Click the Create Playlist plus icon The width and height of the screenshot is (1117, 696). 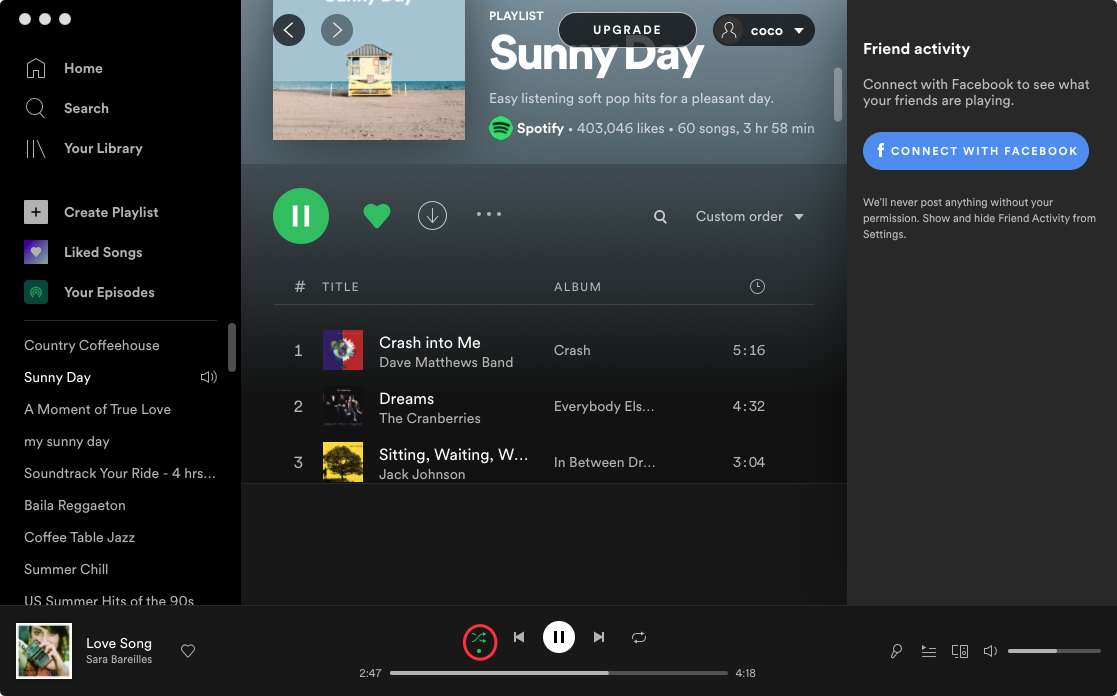[36, 212]
